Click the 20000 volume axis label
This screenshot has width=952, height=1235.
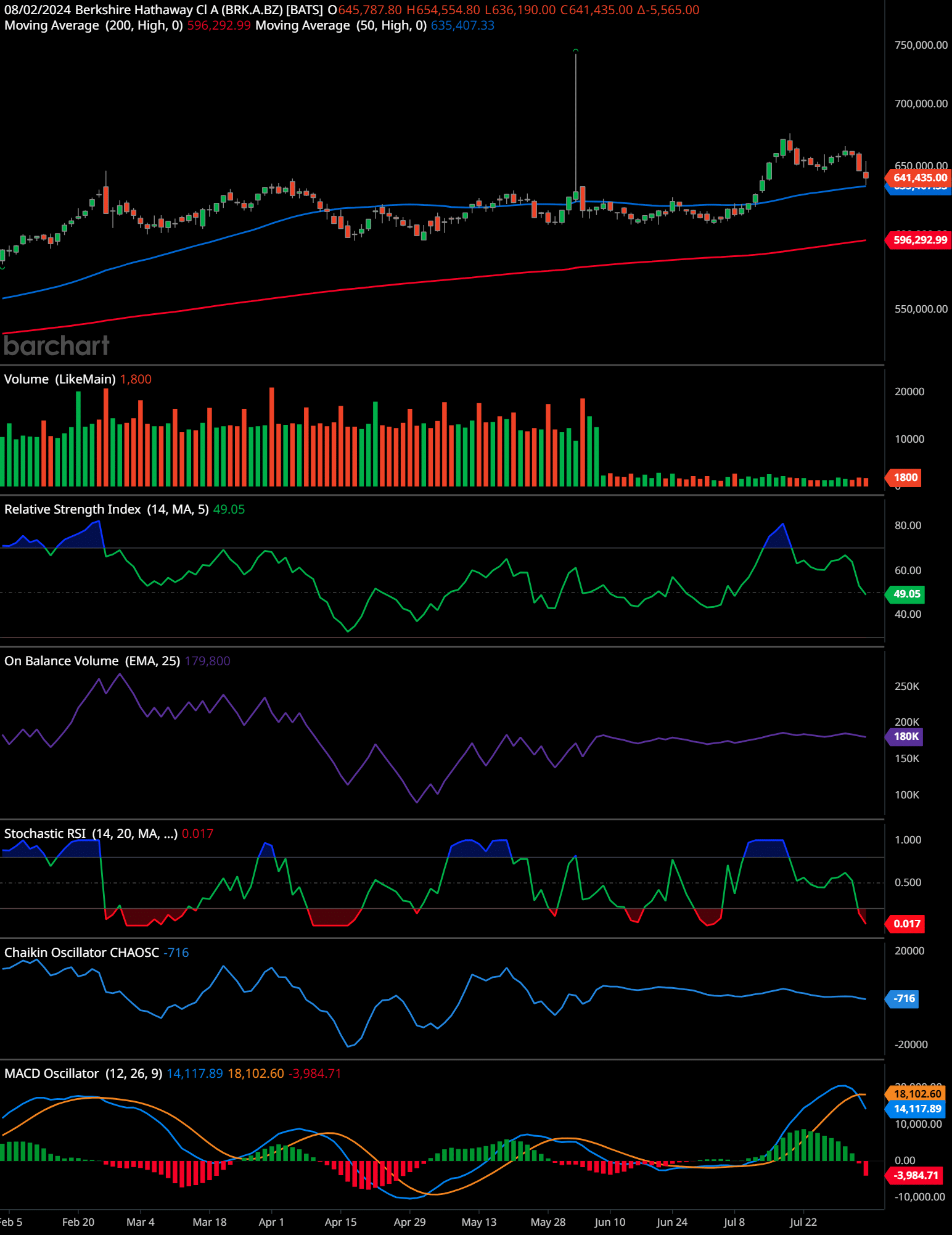pyautogui.click(x=909, y=392)
